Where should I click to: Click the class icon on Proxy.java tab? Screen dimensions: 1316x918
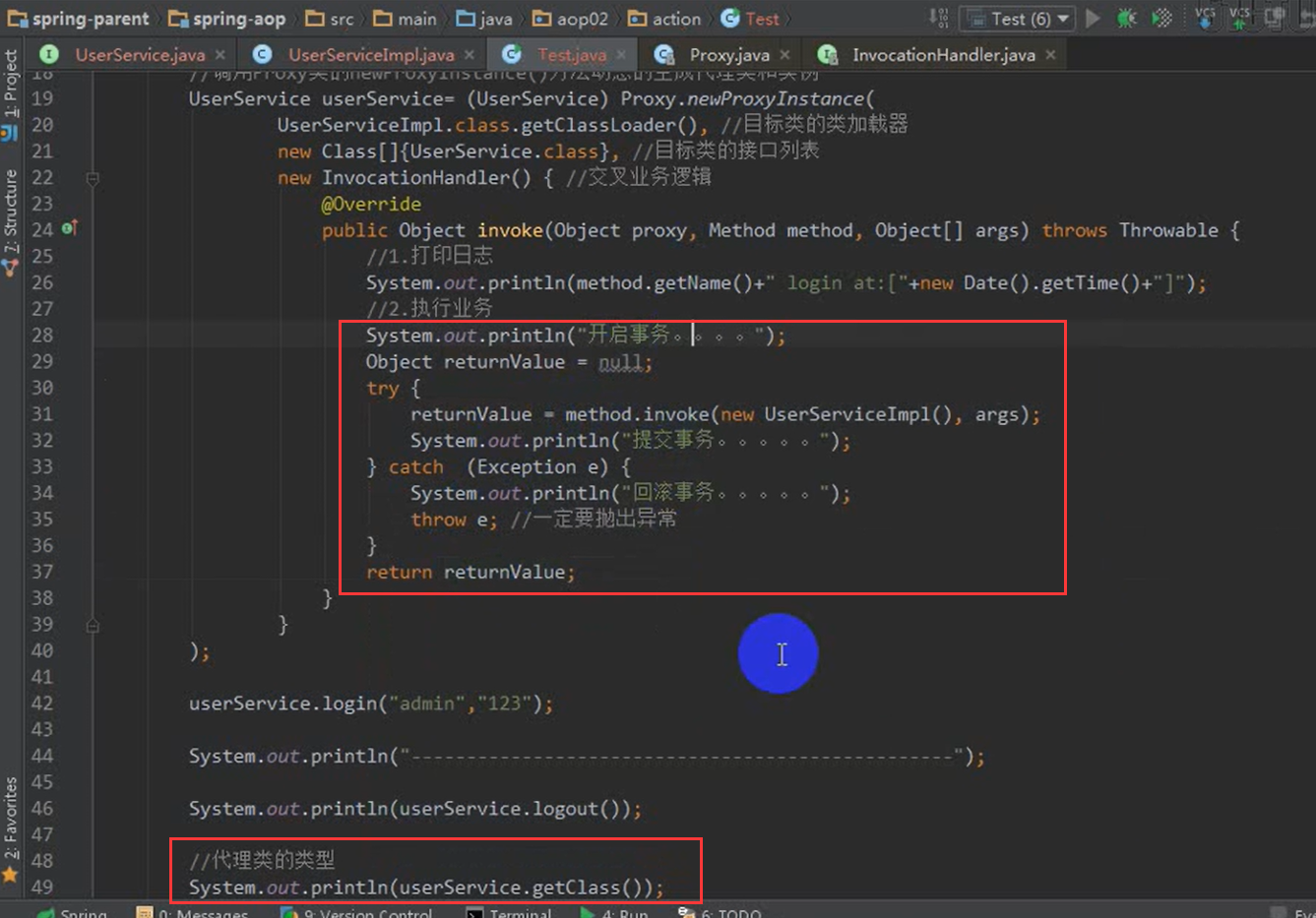[664, 54]
